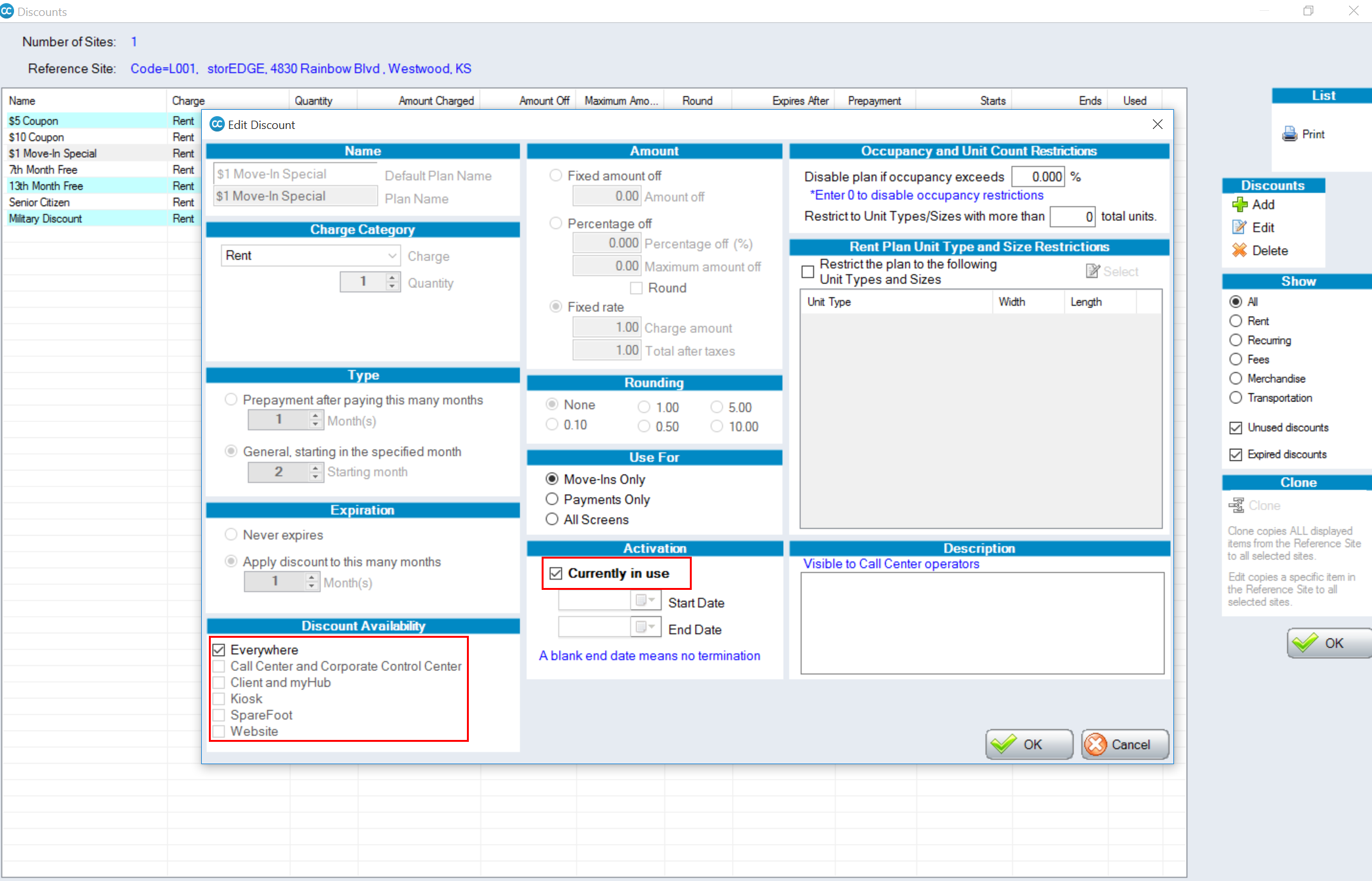Select Show All filter radio button

tap(1236, 301)
